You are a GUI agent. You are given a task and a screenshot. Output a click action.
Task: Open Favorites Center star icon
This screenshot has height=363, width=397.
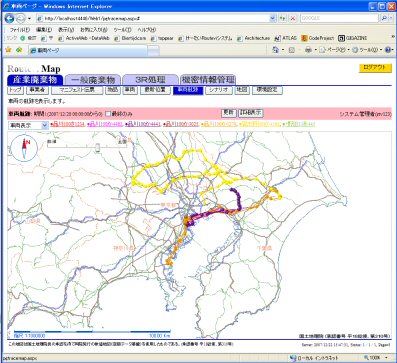coord(9,50)
